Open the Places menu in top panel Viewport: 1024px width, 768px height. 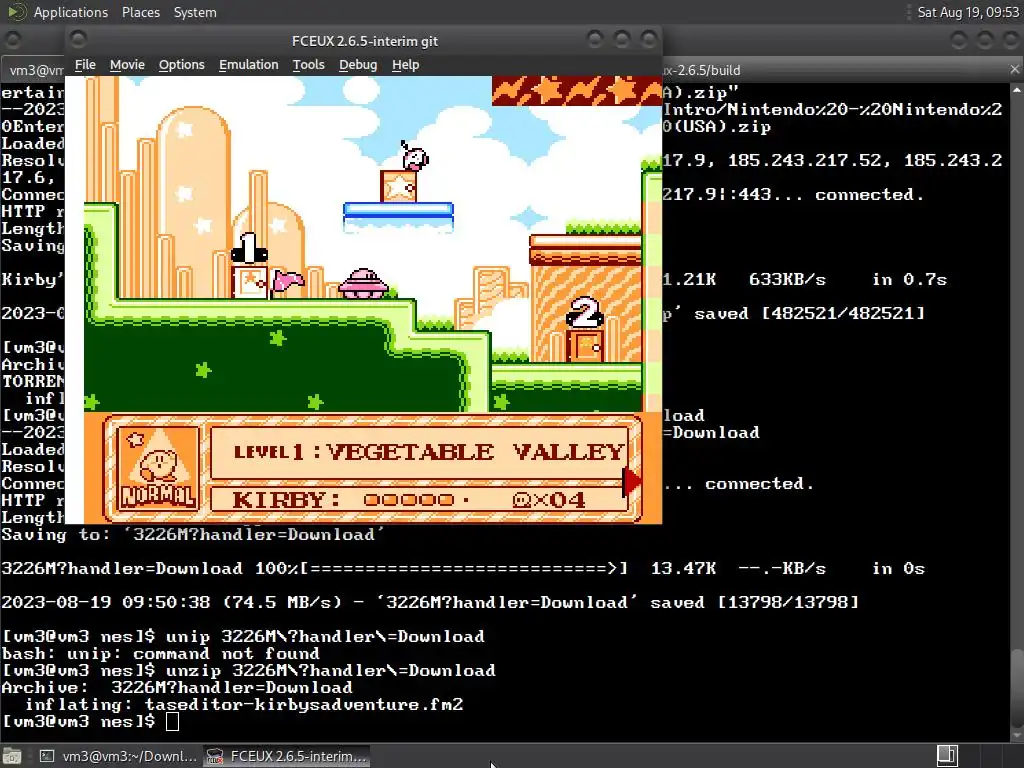pyautogui.click(x=140, y=12)
